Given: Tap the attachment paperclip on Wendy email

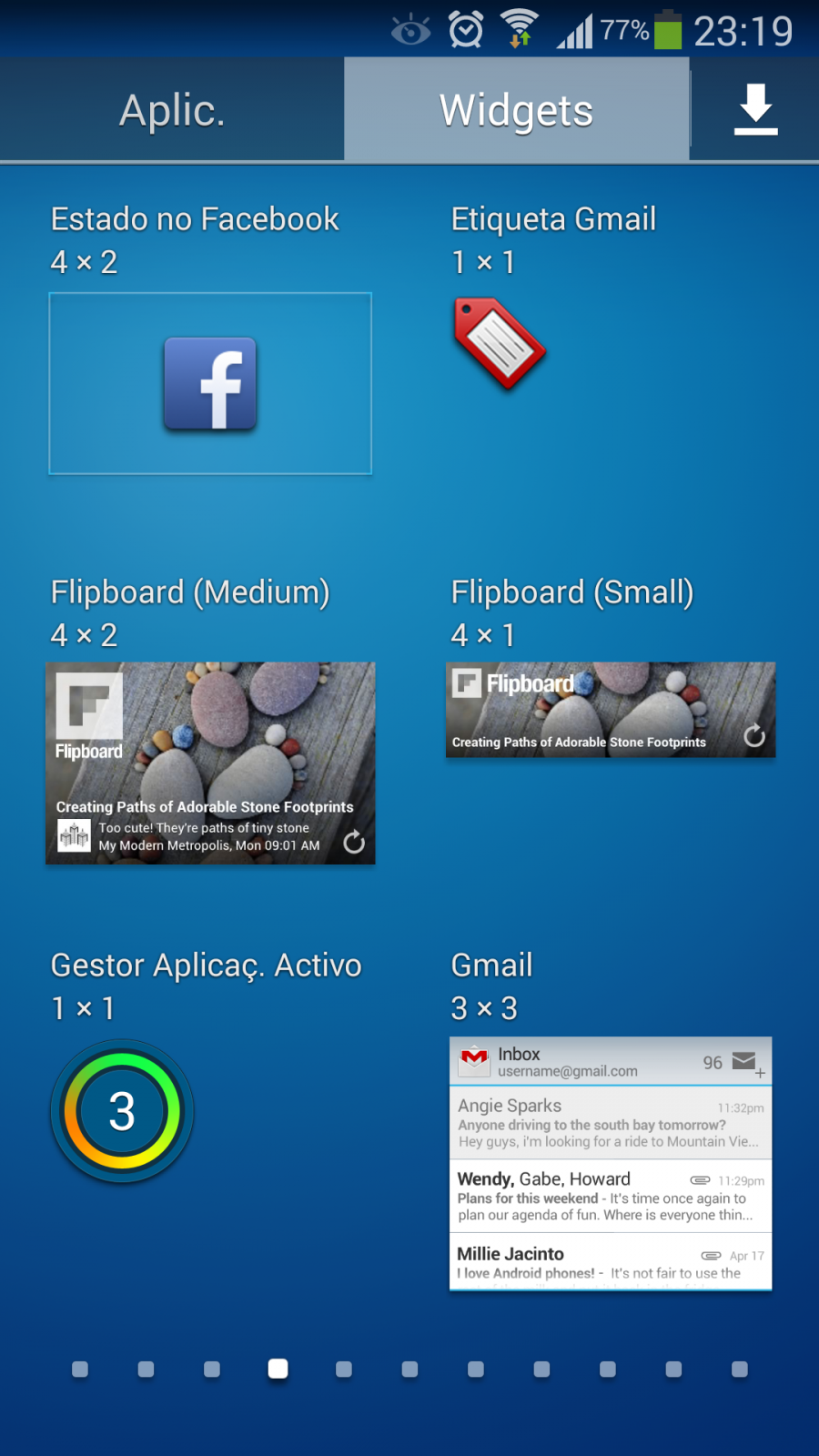Looking at the screenshot, I should 700,1180.
